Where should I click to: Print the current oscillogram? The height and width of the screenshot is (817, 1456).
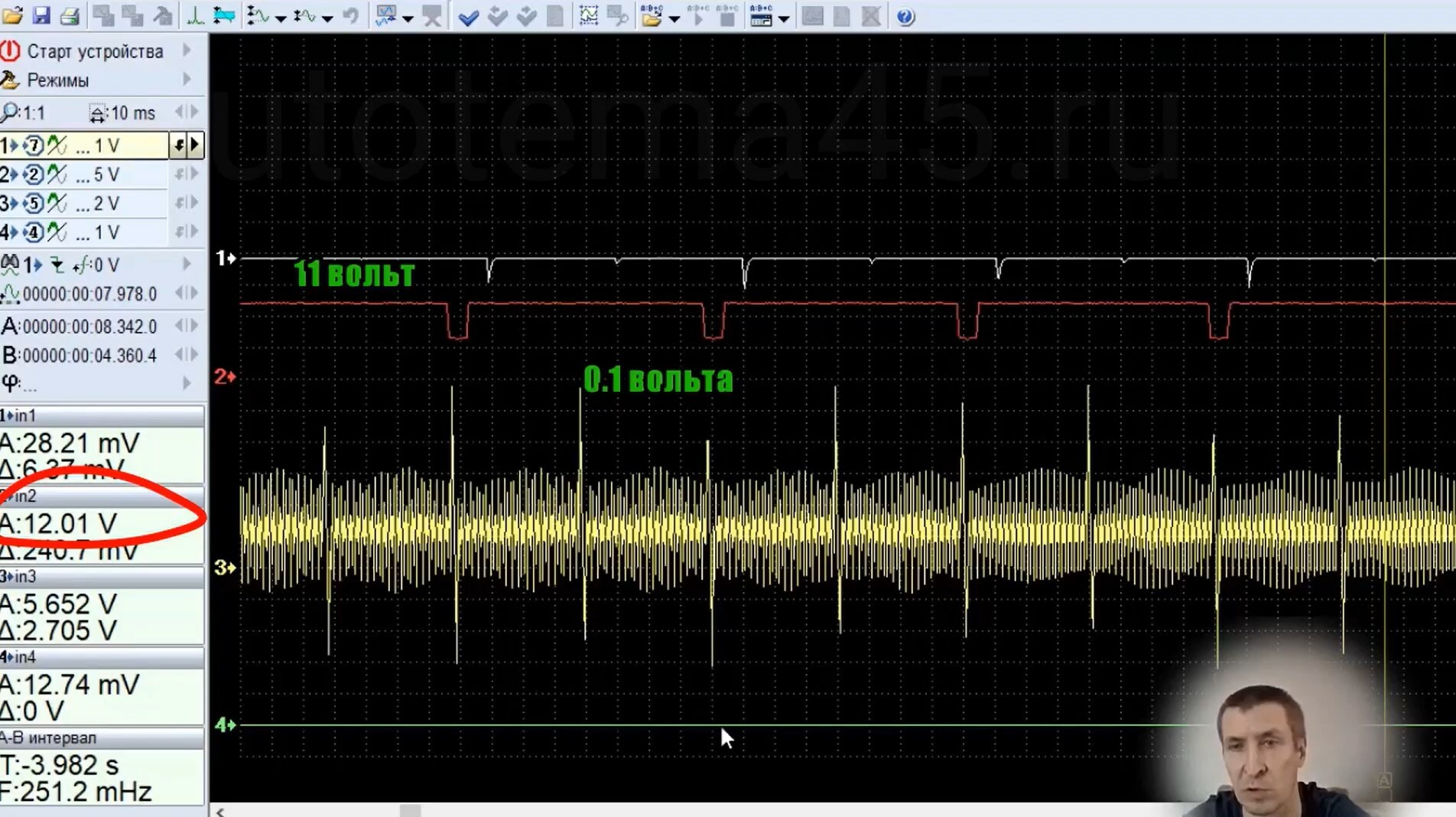(x=70, y=15)
